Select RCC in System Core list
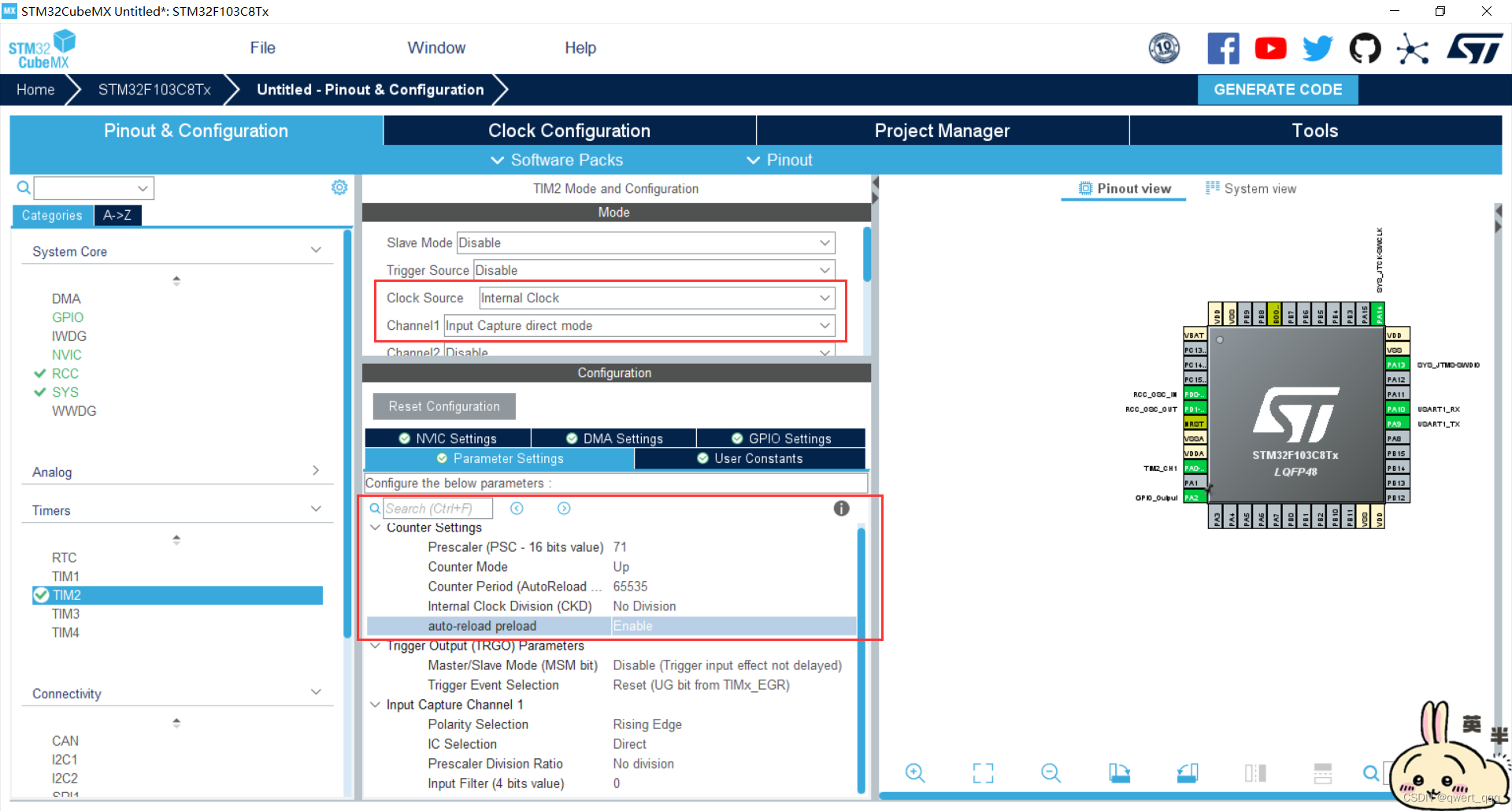 click(65, 373)
